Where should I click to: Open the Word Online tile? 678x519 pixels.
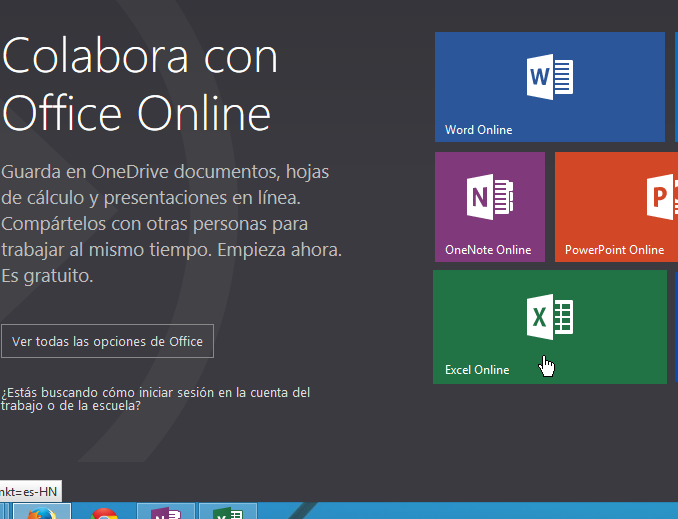[x=550, y=87]
